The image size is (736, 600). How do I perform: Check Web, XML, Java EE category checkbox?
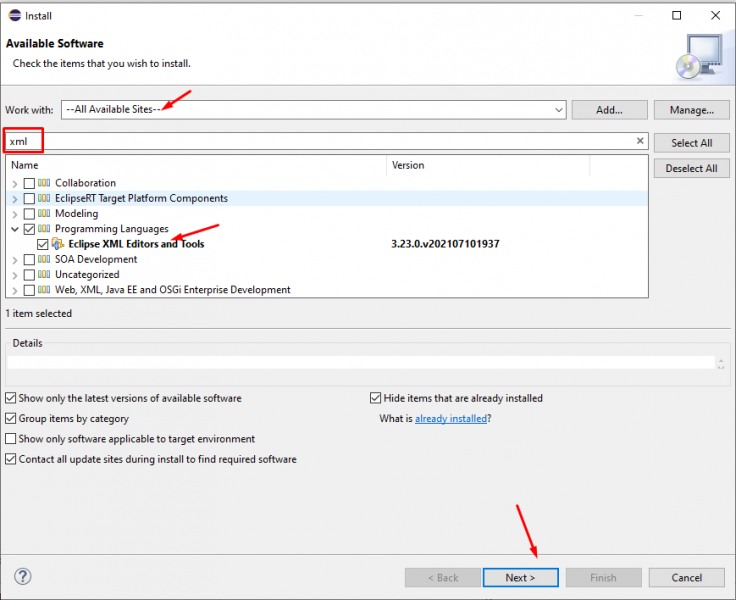(29, 290)
